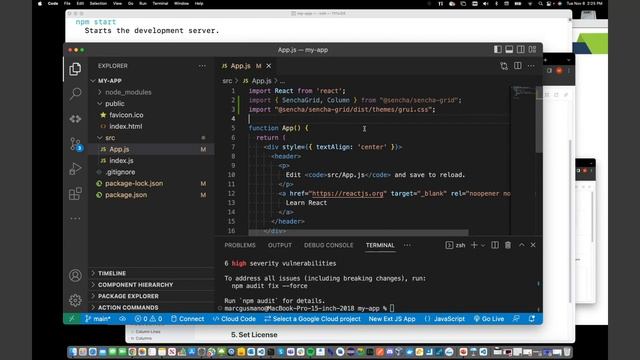The height and width of the screenshot is (360, 640).
Task: Open Explorer panel more actions ellipsis
Action: pyautogui.click(x=202, y=66)
